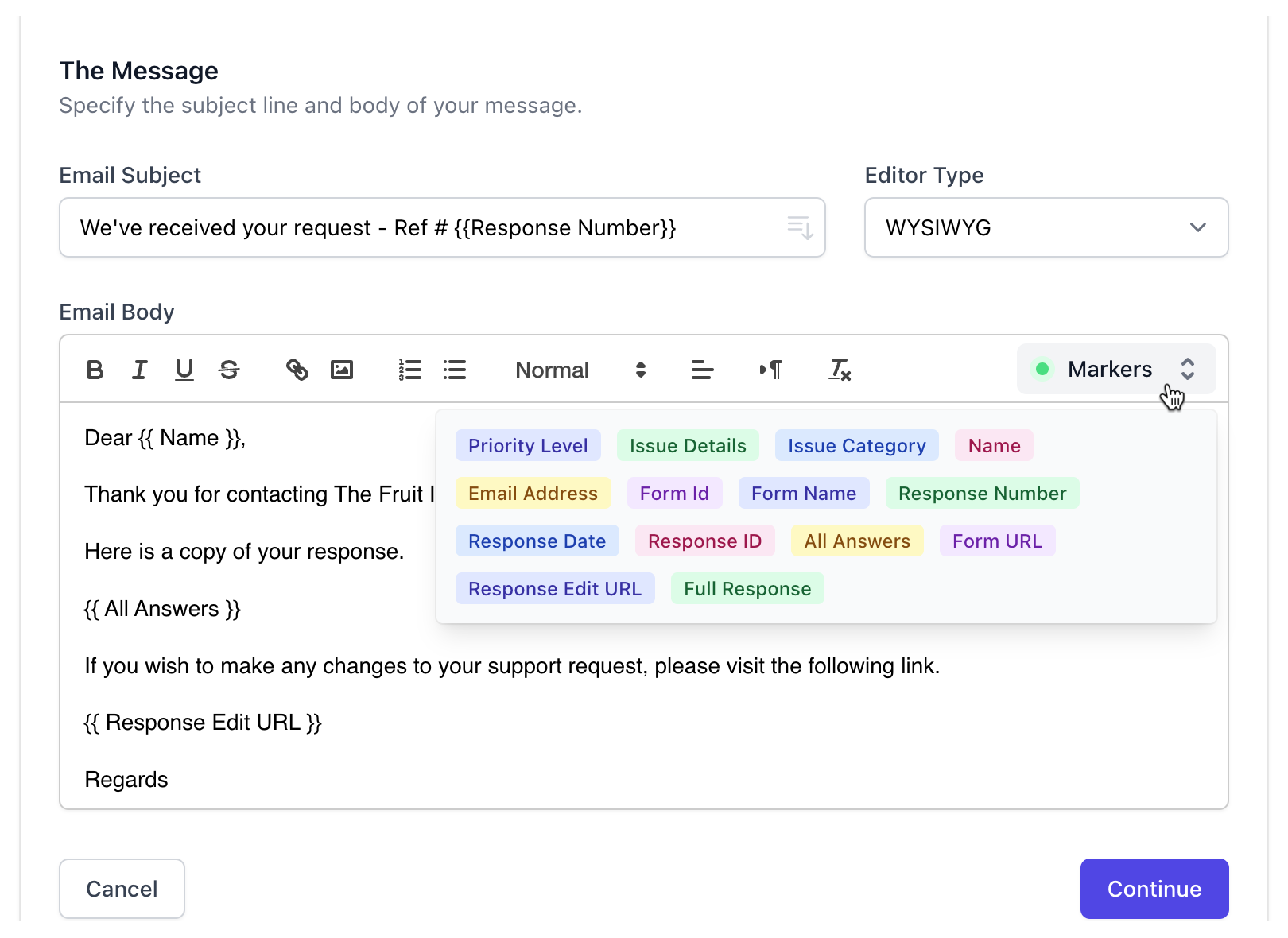Apply bold formatting in the editor
1288x938 pixels.
click(x=95, y=369)
